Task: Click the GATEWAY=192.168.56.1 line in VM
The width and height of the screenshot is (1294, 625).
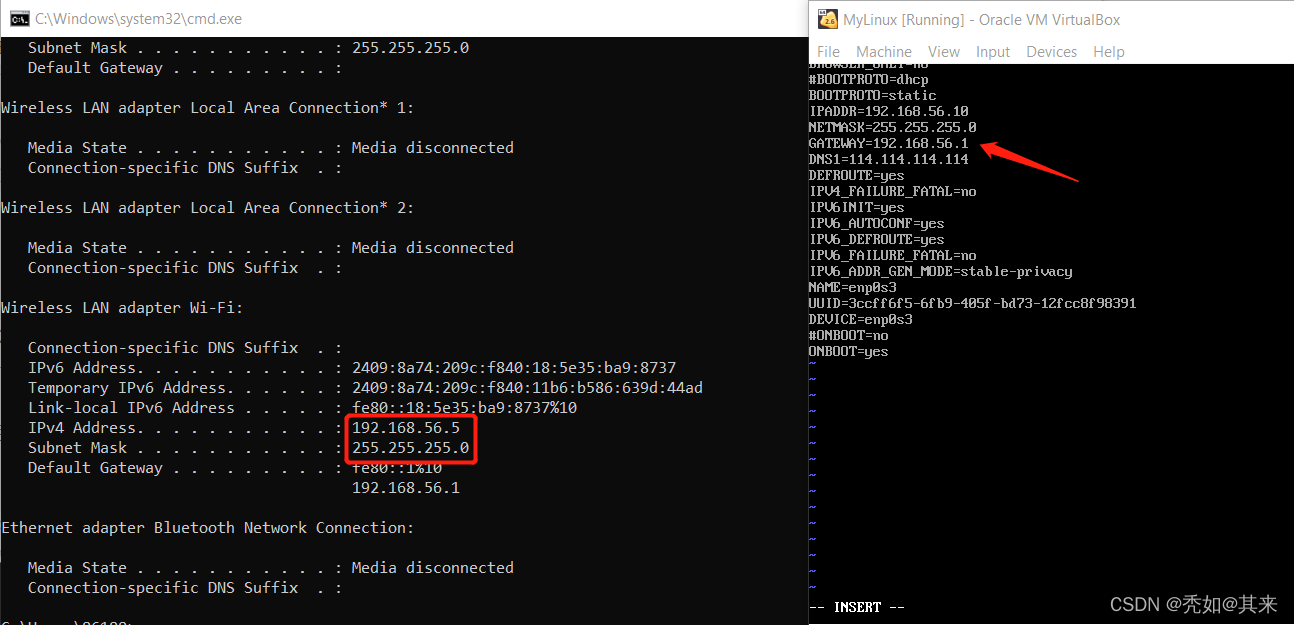Action: 888,143
